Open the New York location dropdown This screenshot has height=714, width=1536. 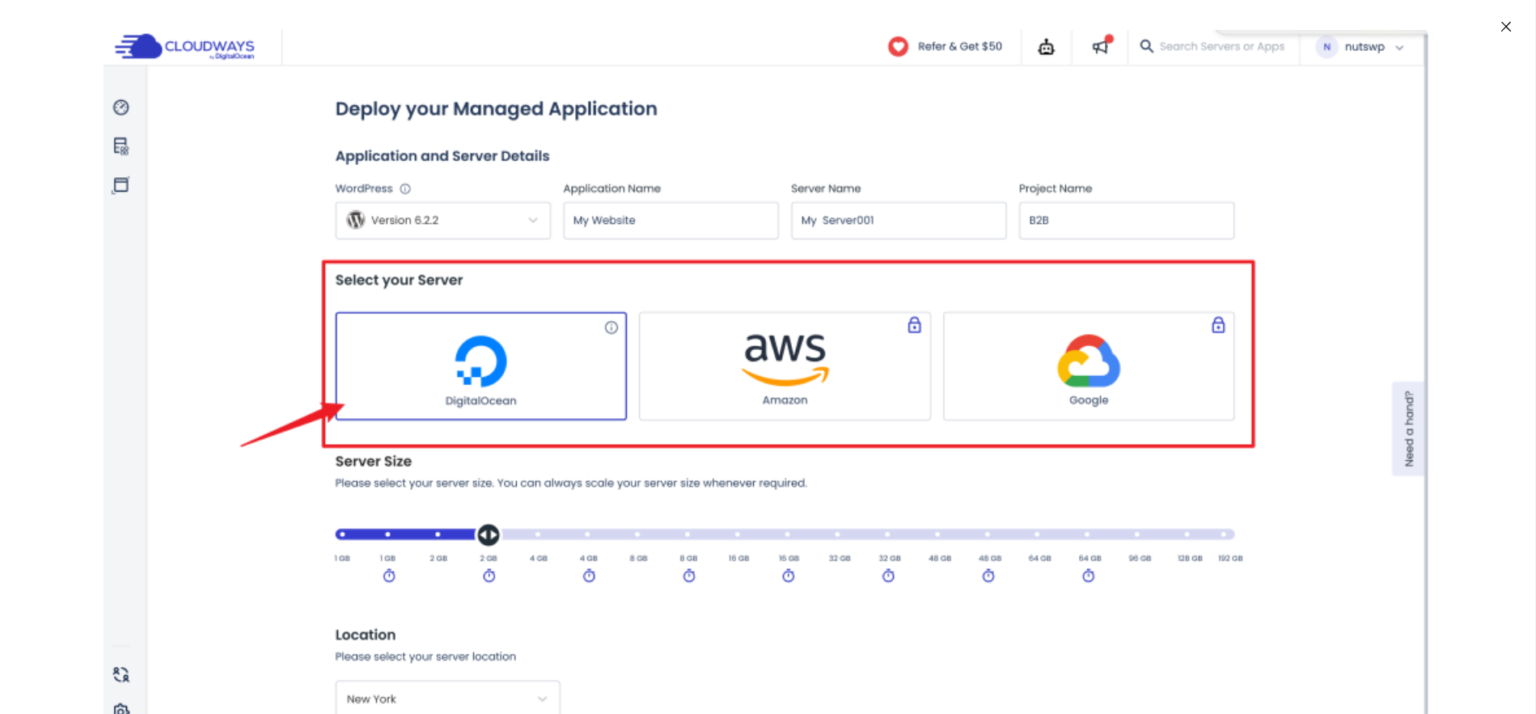coord(447,699)
